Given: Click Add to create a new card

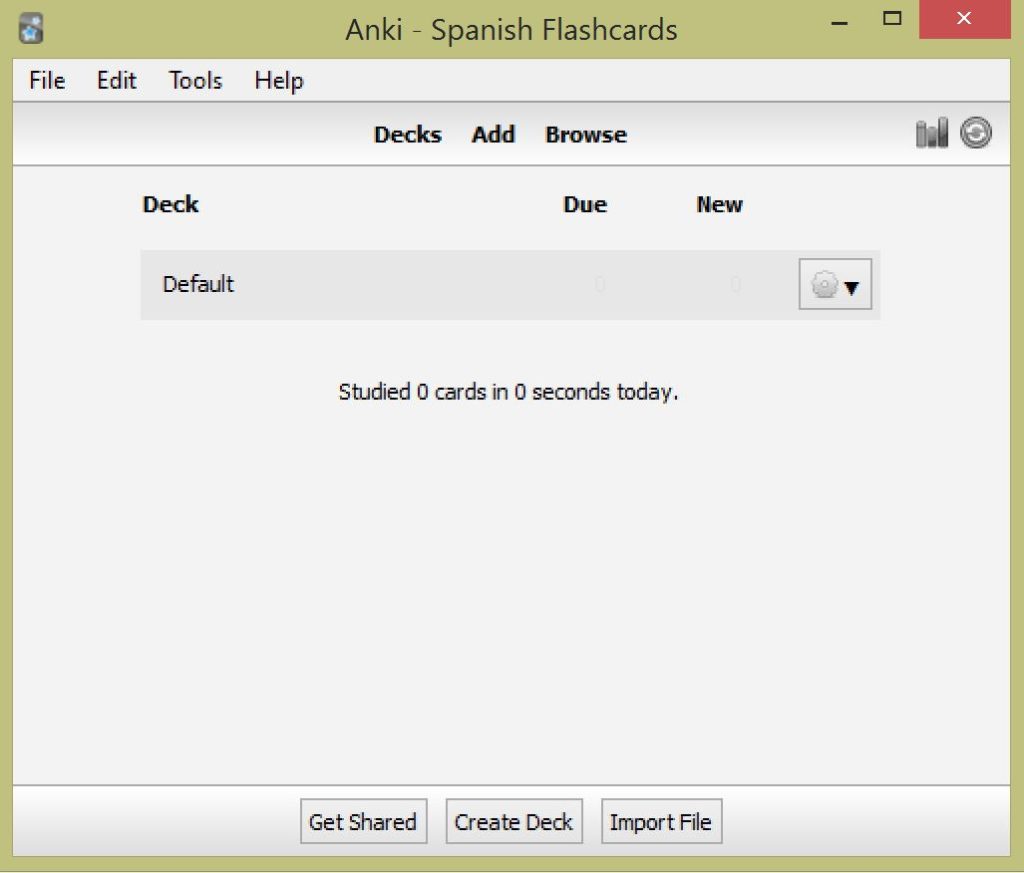Looking at the screenshot, I should tap(493, 135).
